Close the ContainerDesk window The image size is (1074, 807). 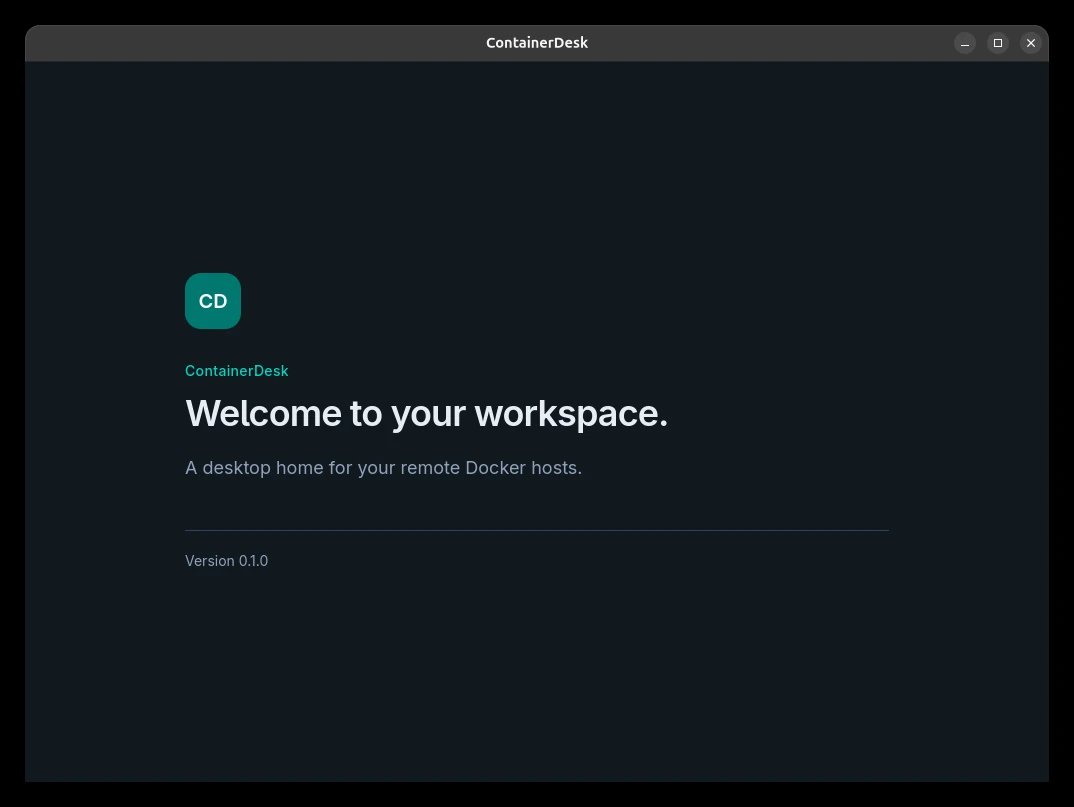[x=1030, y=43]
